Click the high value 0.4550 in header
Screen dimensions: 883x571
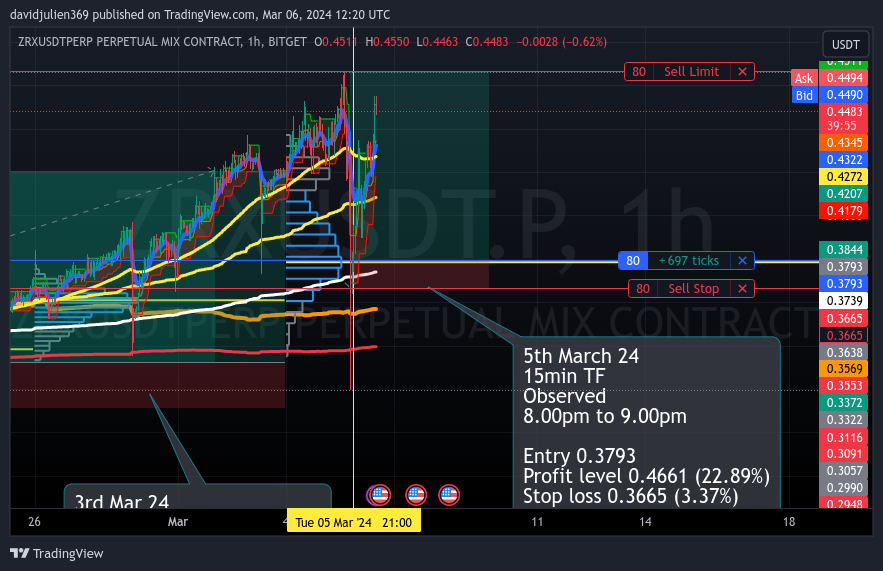[x=391, y=42]
